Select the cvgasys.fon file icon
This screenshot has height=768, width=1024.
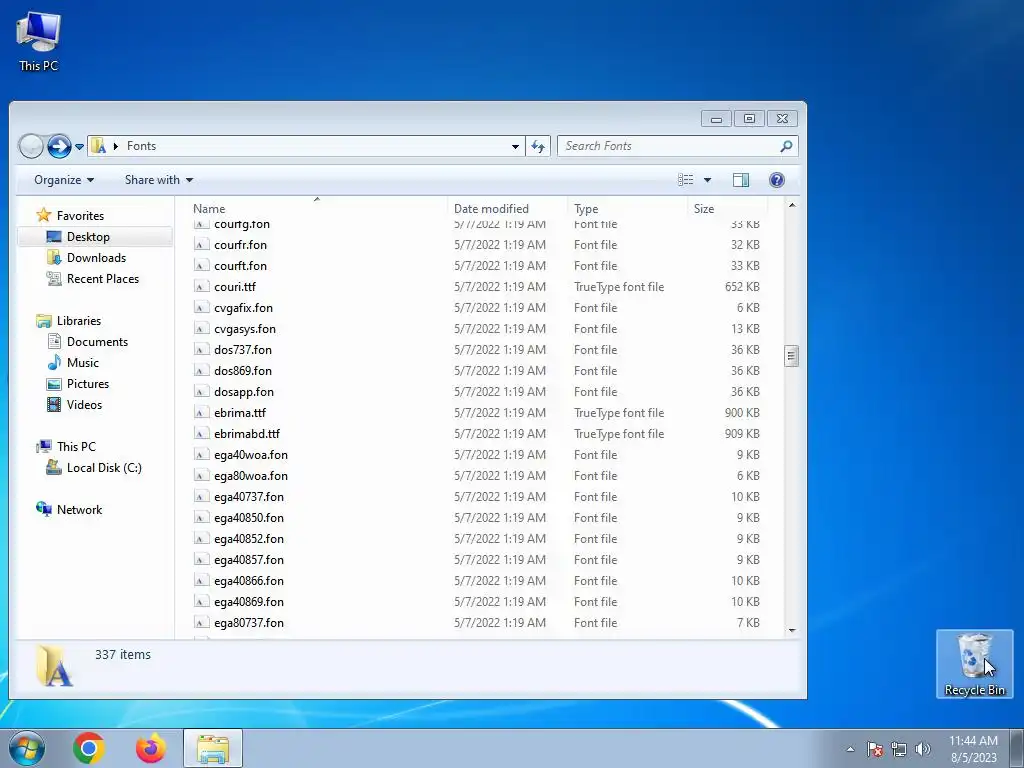(201, 328)
